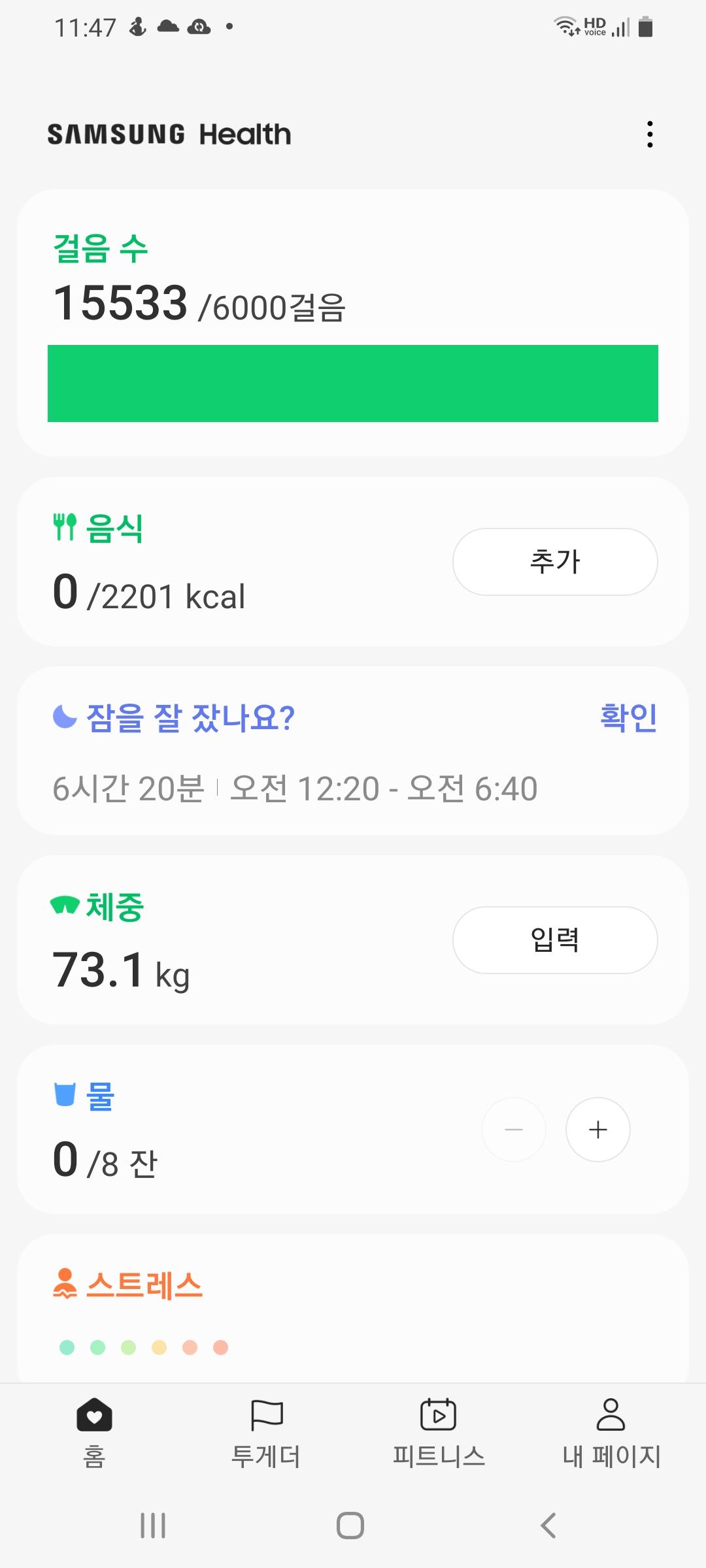Image resolution: width=706 pixels, height=1568 pixels.
Task: Tap the green weight scale icon
Action: tap(65, 906)
